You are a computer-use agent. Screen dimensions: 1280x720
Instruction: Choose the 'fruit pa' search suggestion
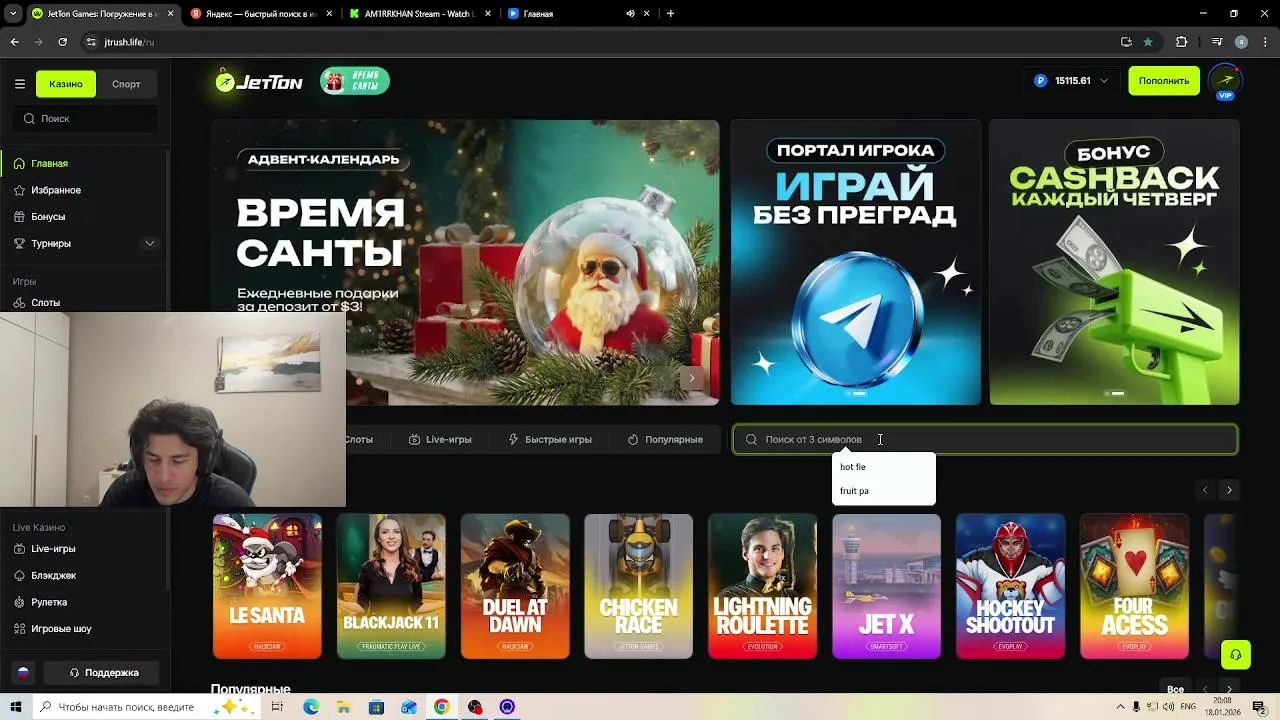[x=884, y=491]
